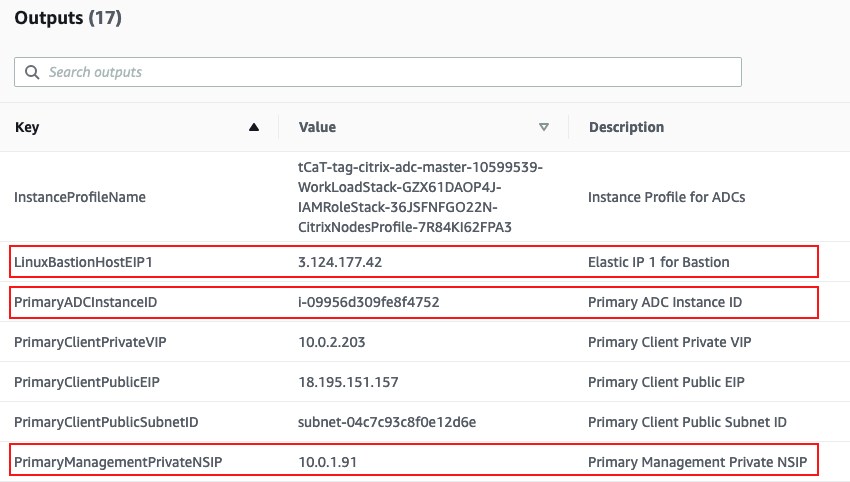Click the Description column header
This screenshot has width=850, height=482.
(x=626, y=127)
